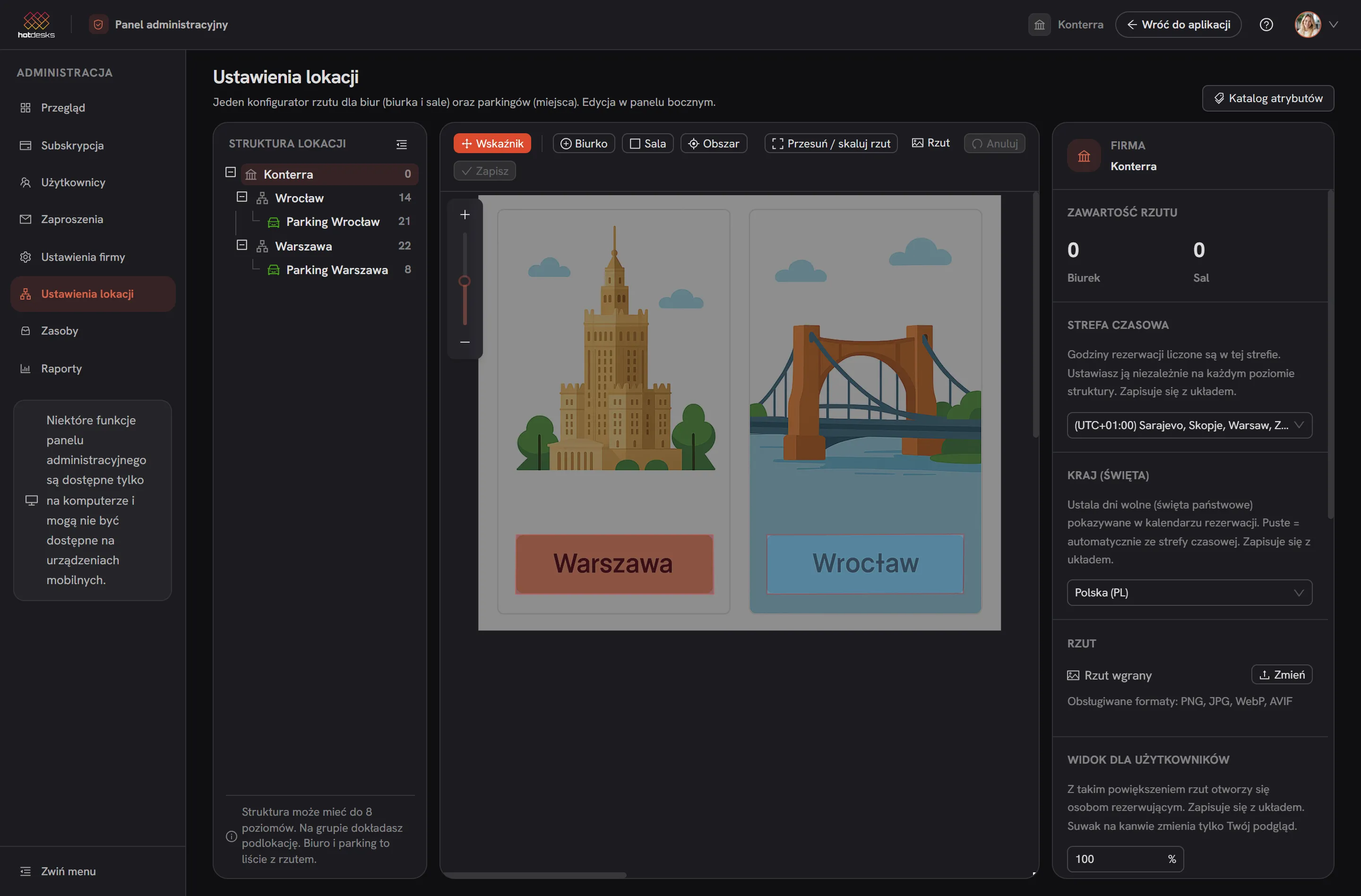Click the zoom percentage input field
The width and height of the screenshot is (1361, 896).
pyautogui.click(x=1125, y=858)
